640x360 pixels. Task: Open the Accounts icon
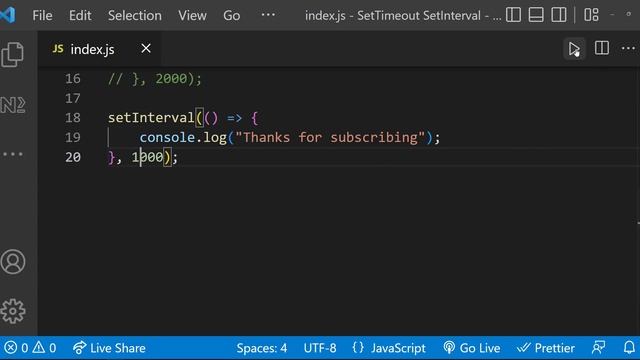(13, 262)
